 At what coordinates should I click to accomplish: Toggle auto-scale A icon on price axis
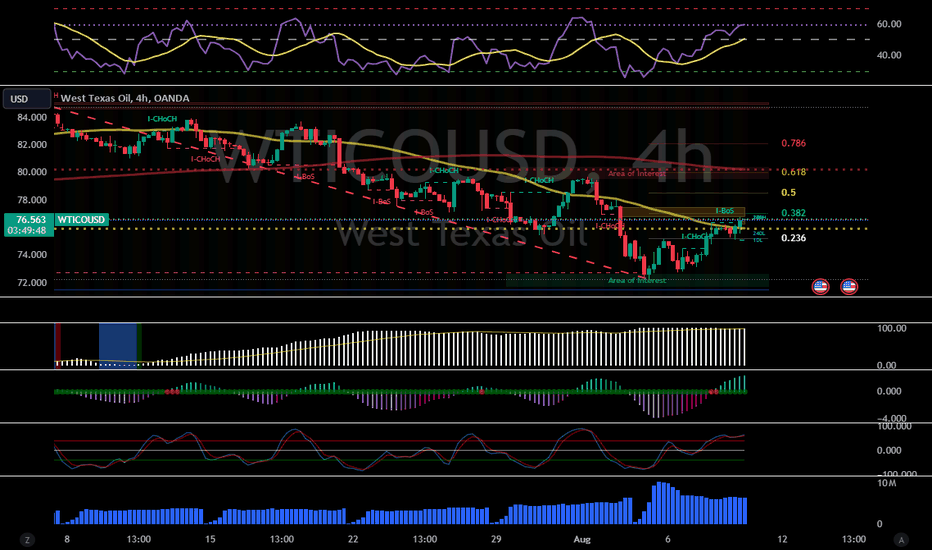[x=902, y=540]
